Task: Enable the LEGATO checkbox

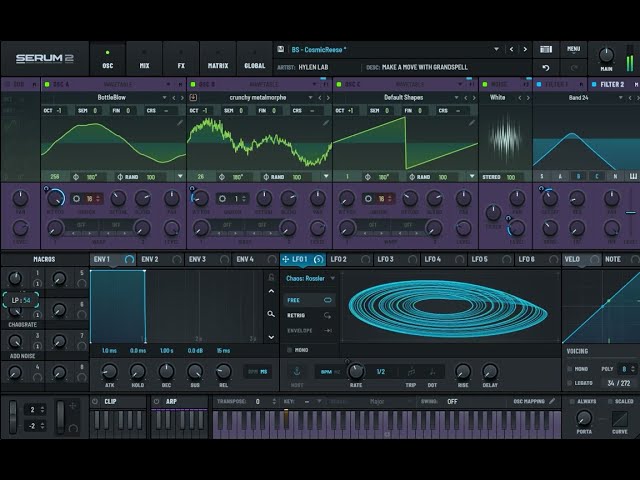Action: [570, 383]
